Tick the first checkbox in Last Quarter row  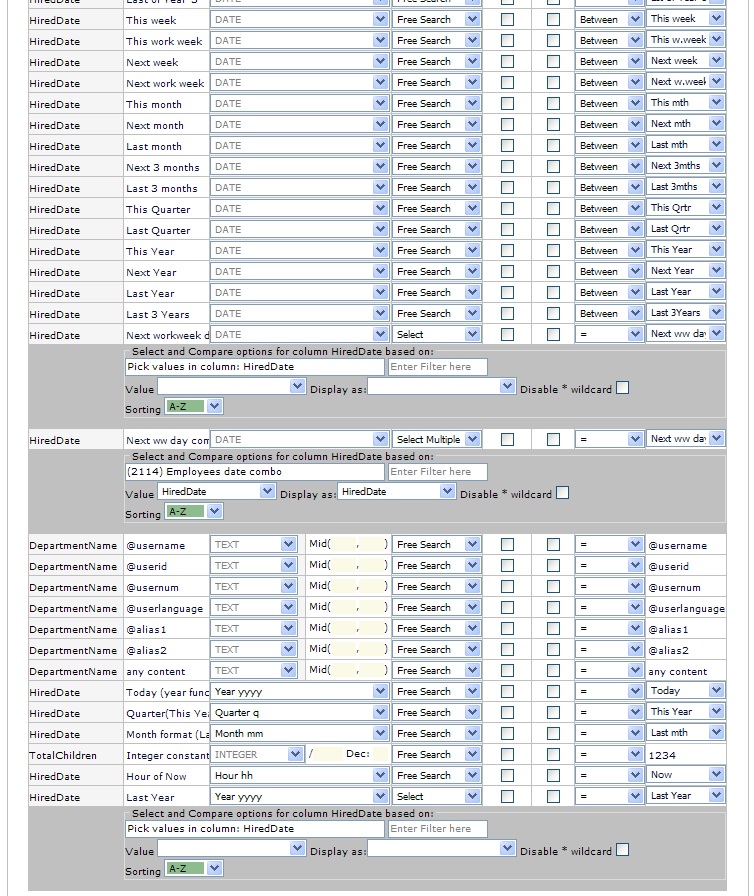(x=507, y=230)
